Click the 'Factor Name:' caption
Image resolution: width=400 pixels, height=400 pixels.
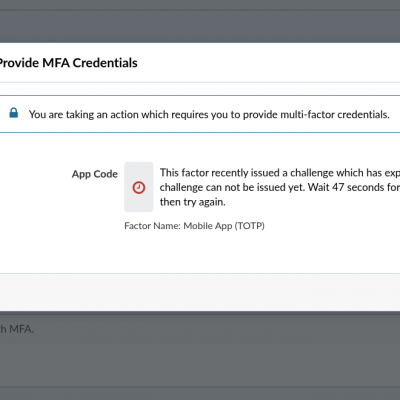(152, 226)
